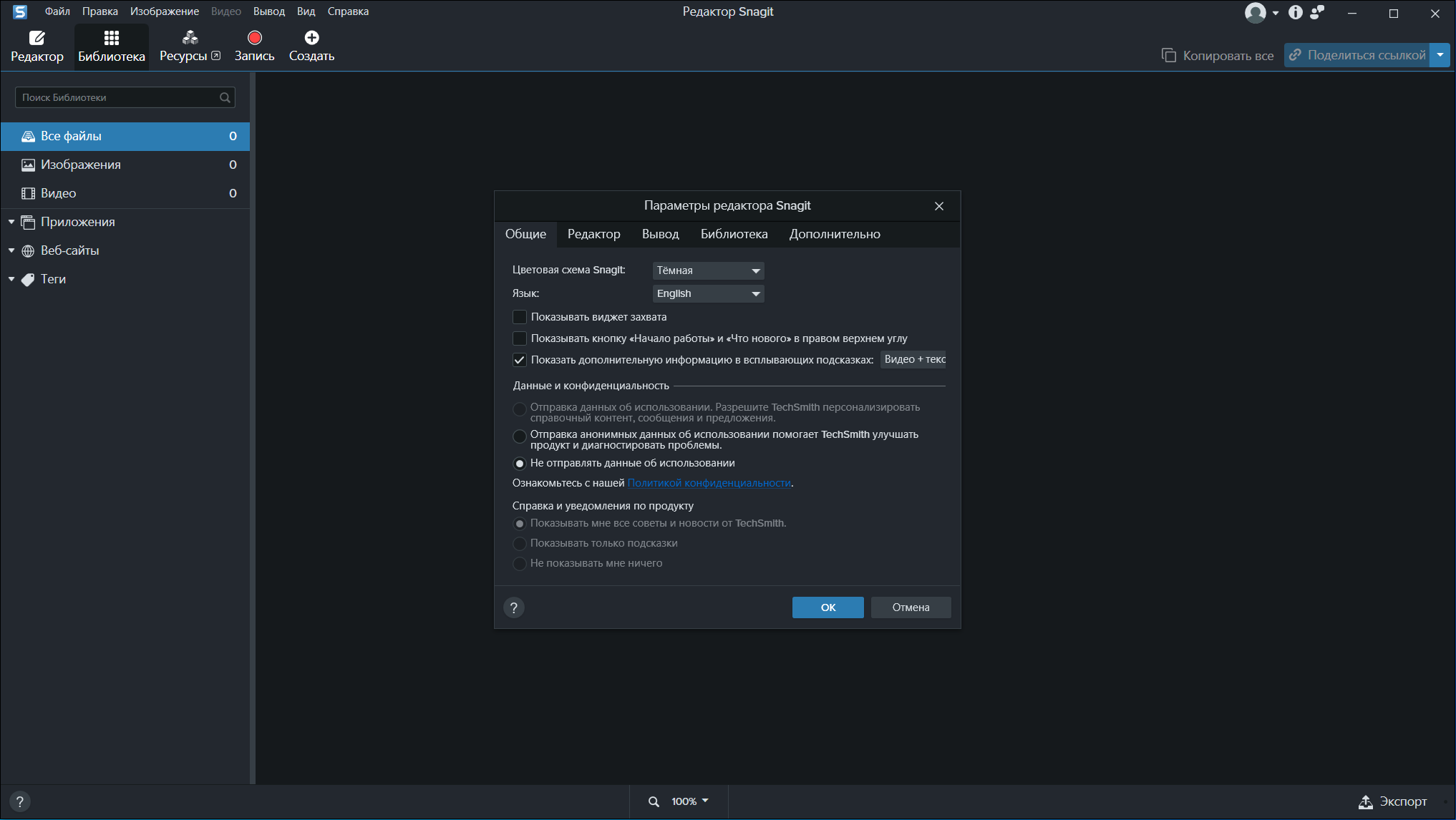Click the notifications people icon in title bar
Screen dimensions: 1456x820
(x=1317, y=12)
